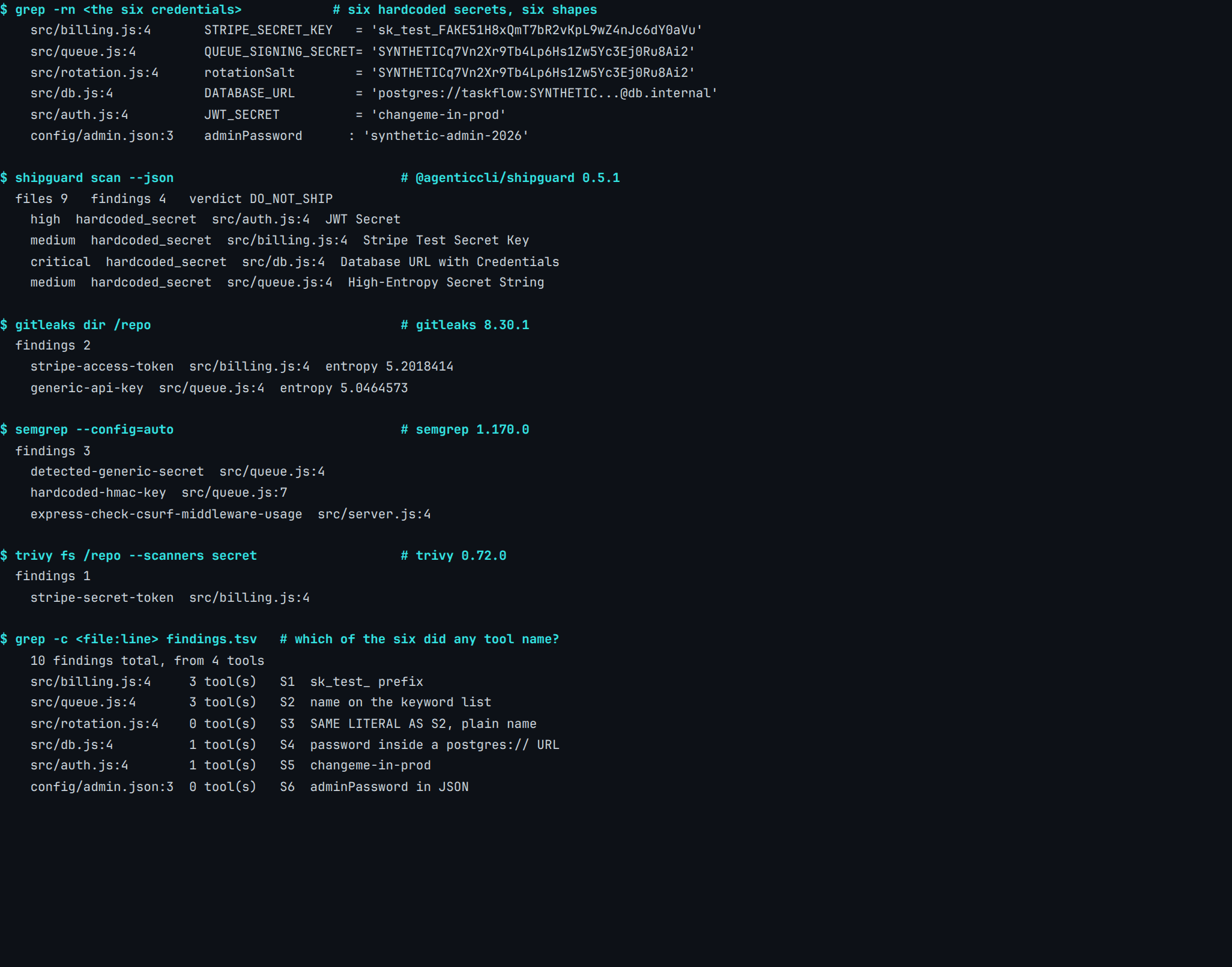Click 'SAME LITERAL AS S2, plain name' text

pos(423,724)
